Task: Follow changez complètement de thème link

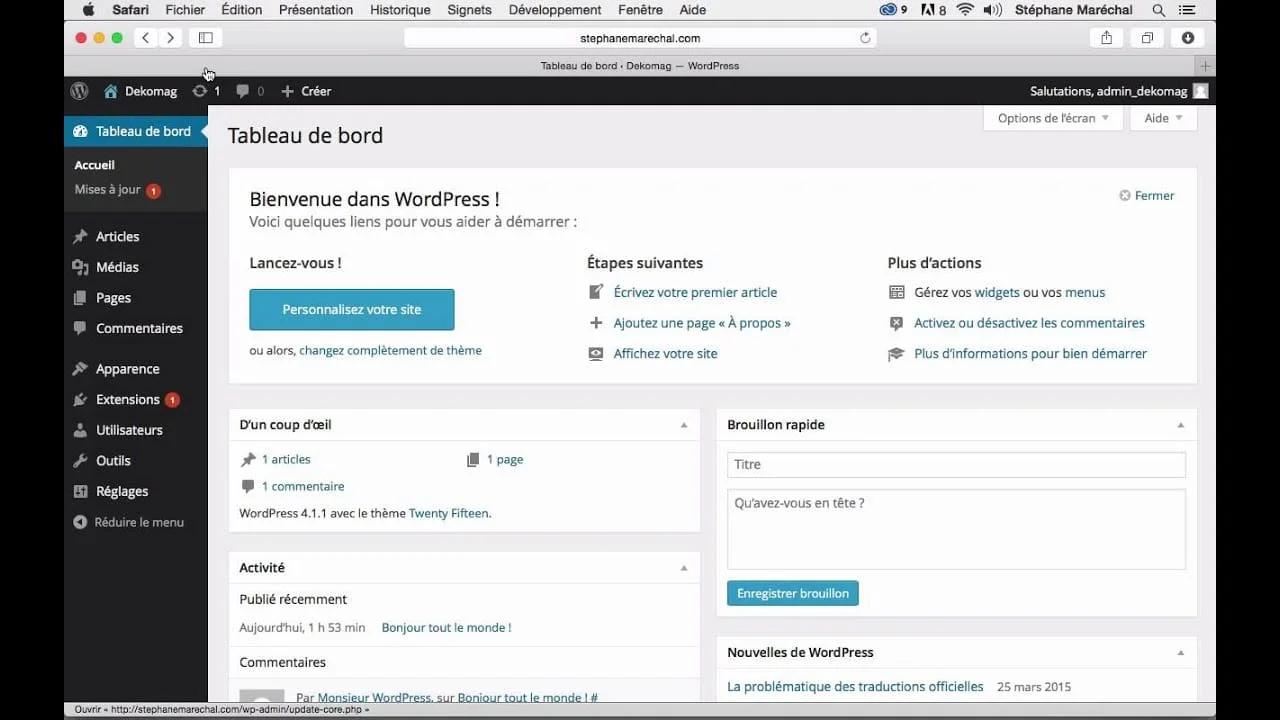Action: tap(390, 351)
